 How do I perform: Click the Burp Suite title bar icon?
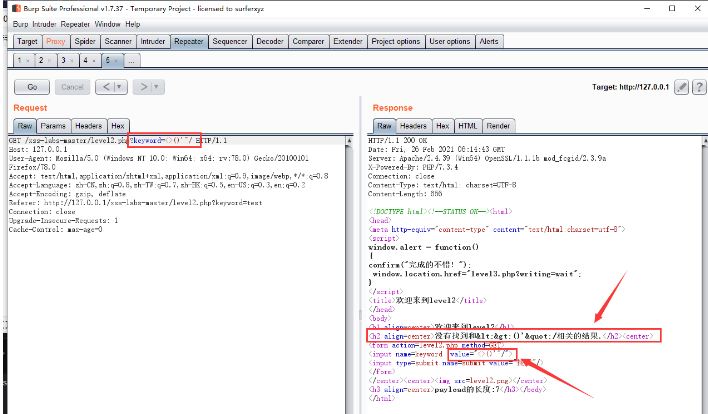point(17,9)
